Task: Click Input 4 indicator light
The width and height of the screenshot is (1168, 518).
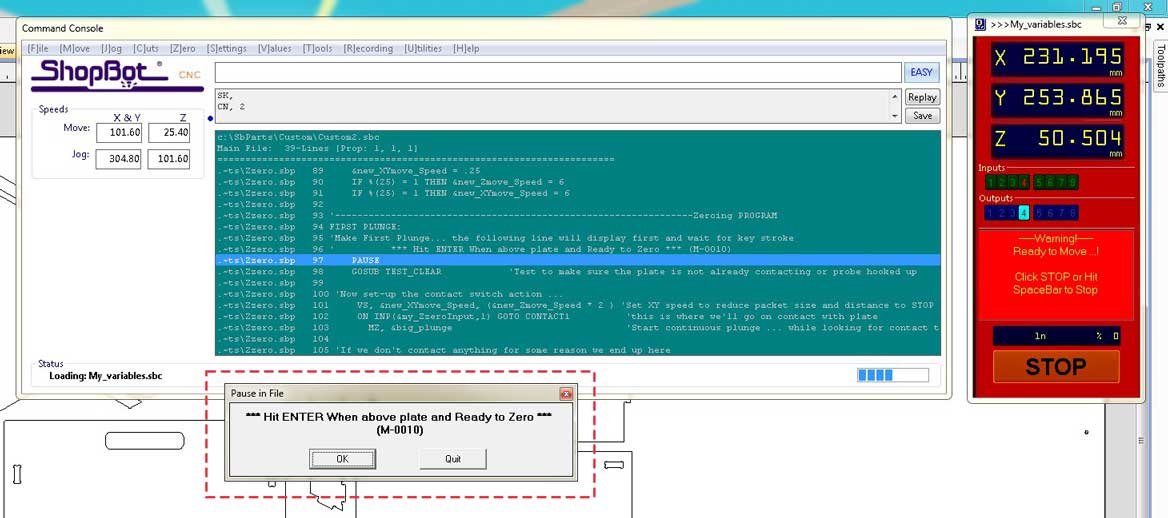Action: [x=1023, y=182]
